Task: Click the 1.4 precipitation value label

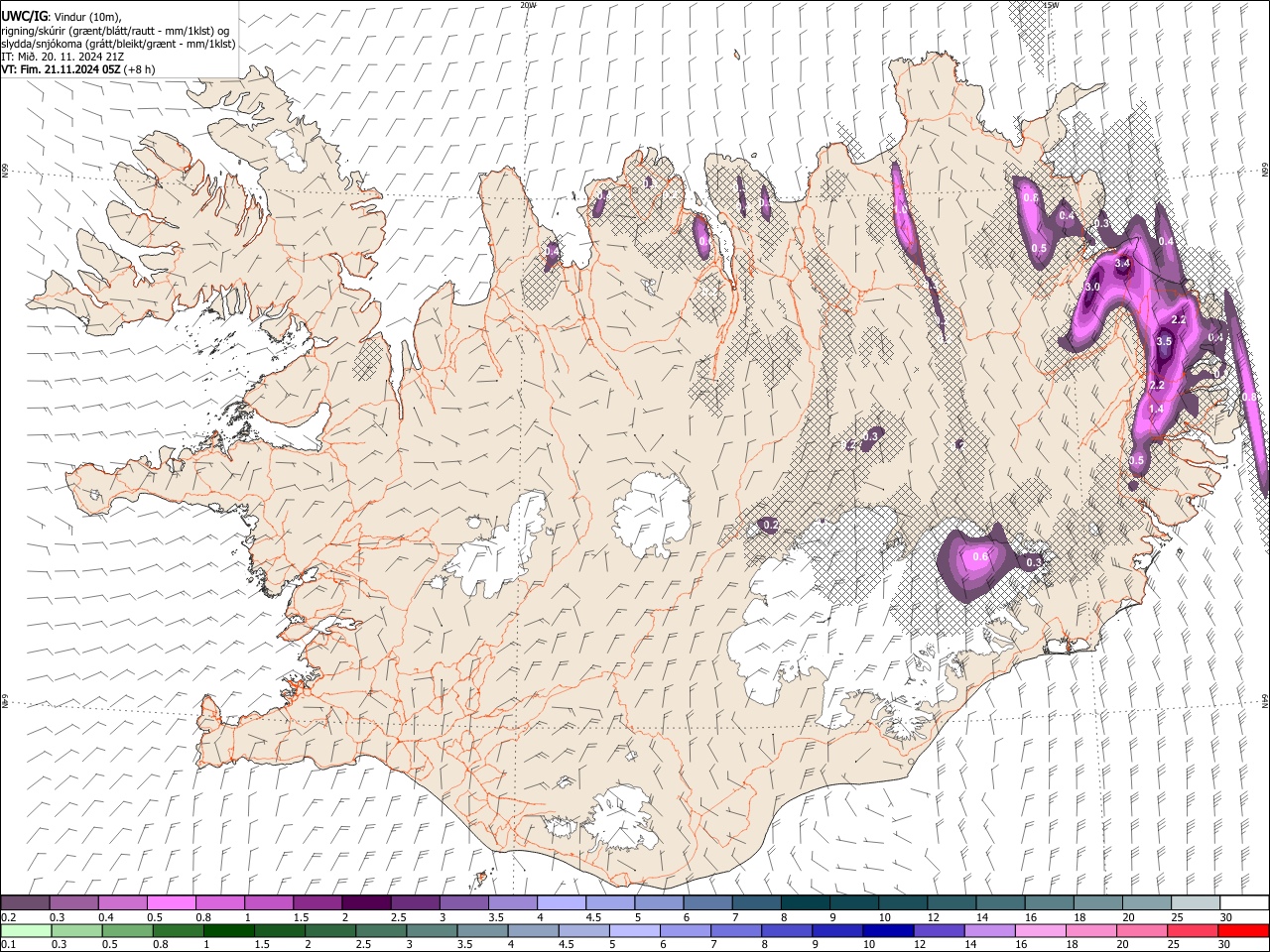Action: click(x=1156, y=409)
